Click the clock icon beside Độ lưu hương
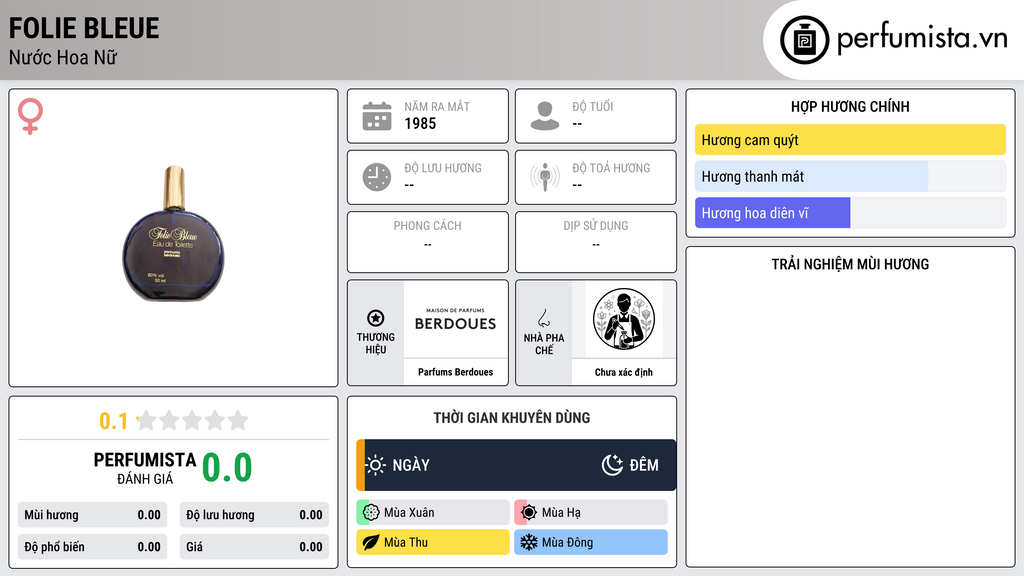 [377, 177]
